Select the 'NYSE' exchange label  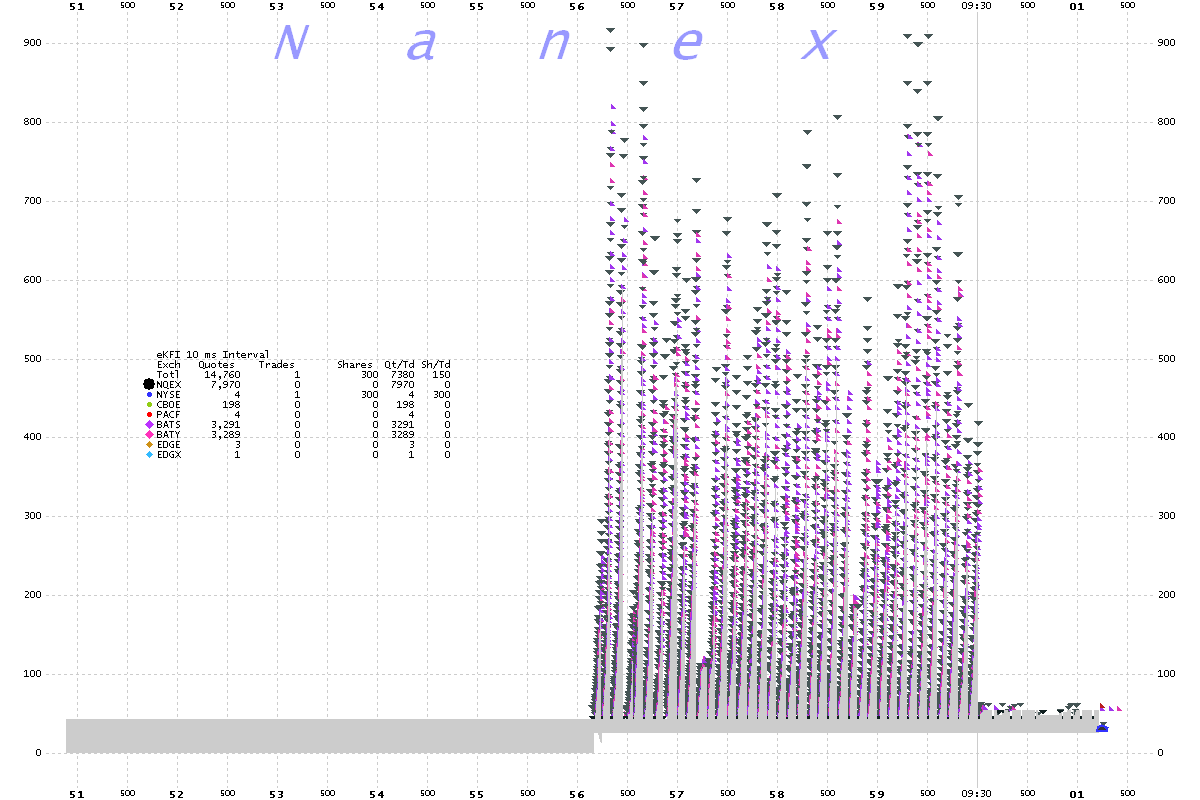[x=168, y=394]
